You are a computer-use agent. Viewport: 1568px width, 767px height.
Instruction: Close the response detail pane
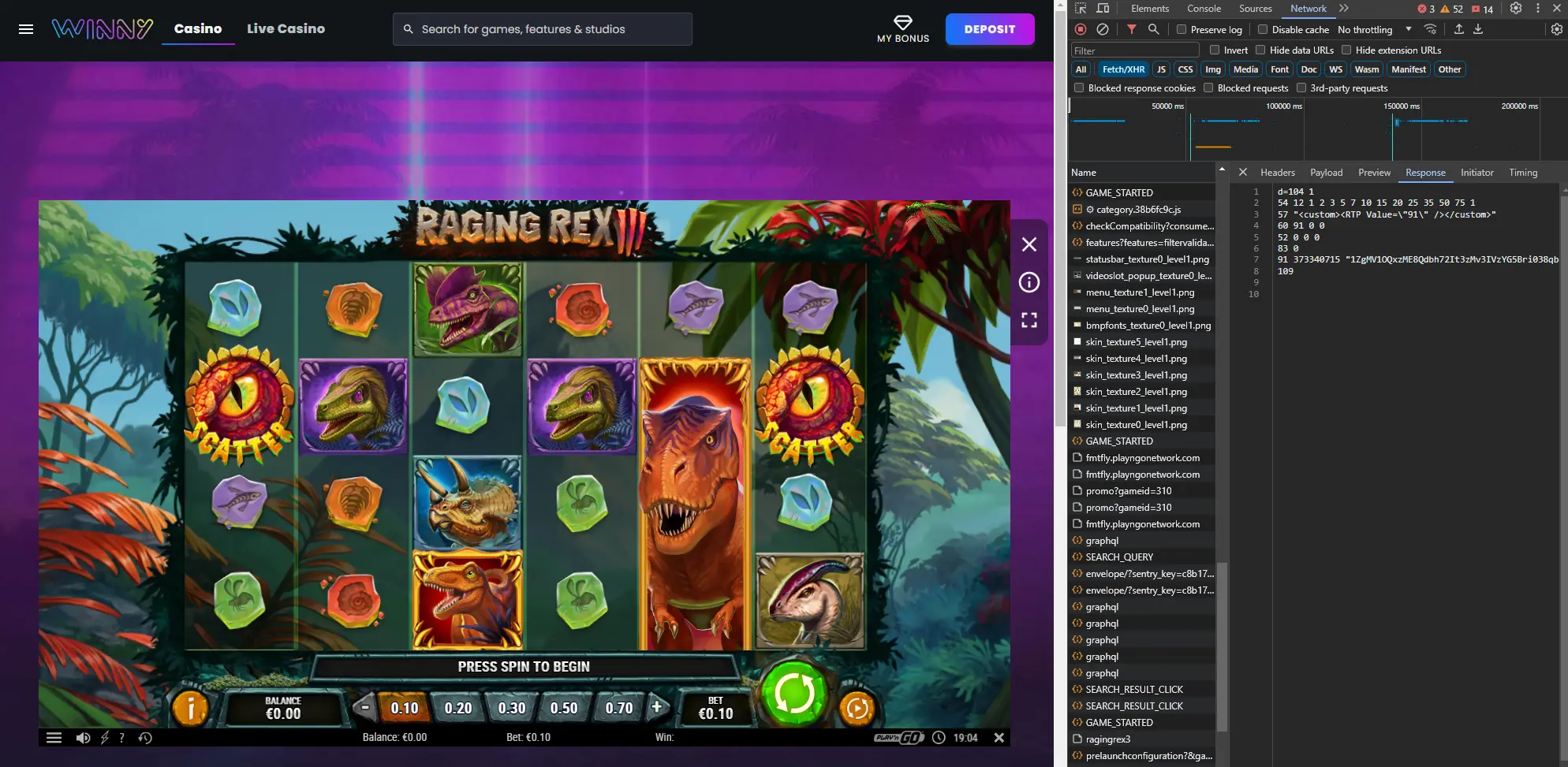pyautogui.click(x=1243, y=173)
